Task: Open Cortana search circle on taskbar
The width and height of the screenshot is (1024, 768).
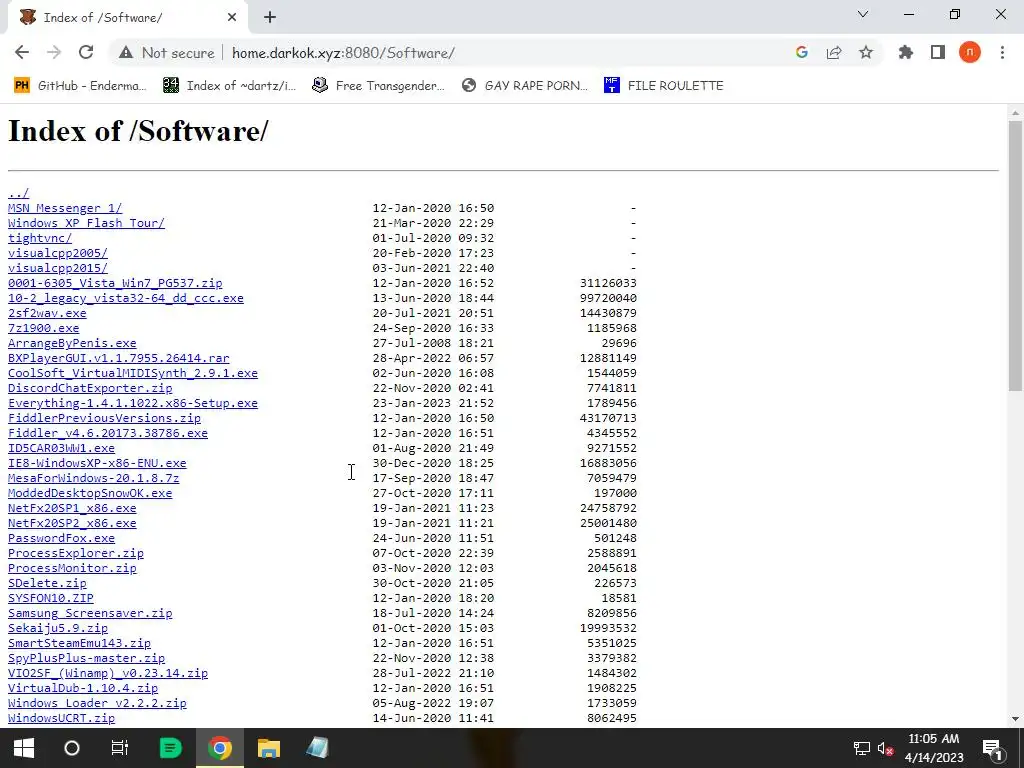Action: pos(72,748)
